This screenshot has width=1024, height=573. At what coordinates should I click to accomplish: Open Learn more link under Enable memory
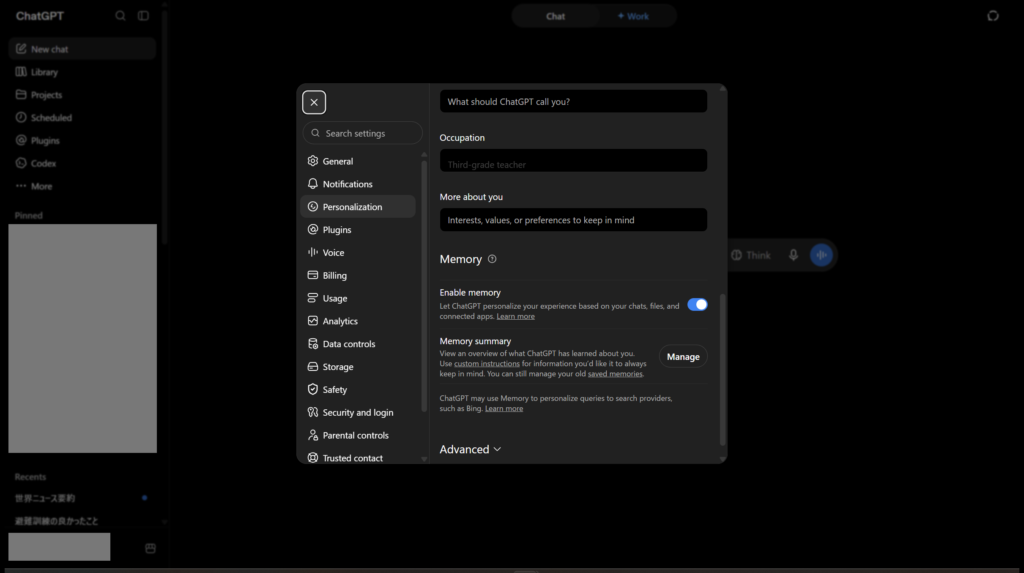515,316
